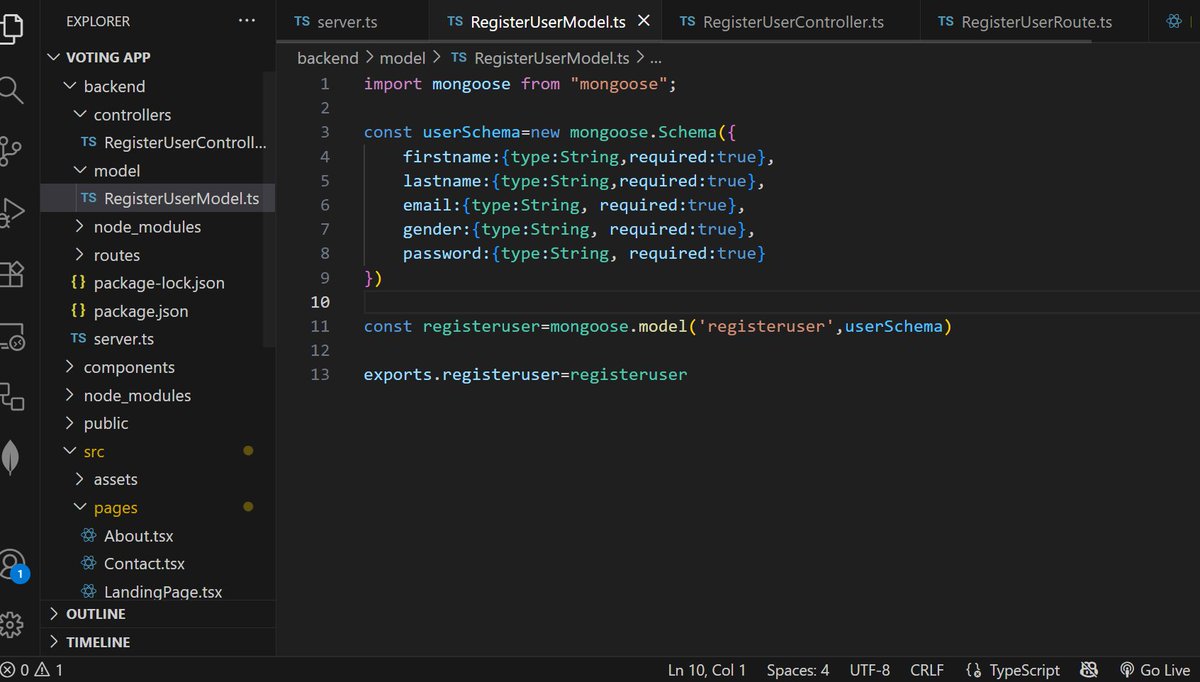Change indentation via Spaces: 4
1200x682 pixels.
click(x=798, y=670)
